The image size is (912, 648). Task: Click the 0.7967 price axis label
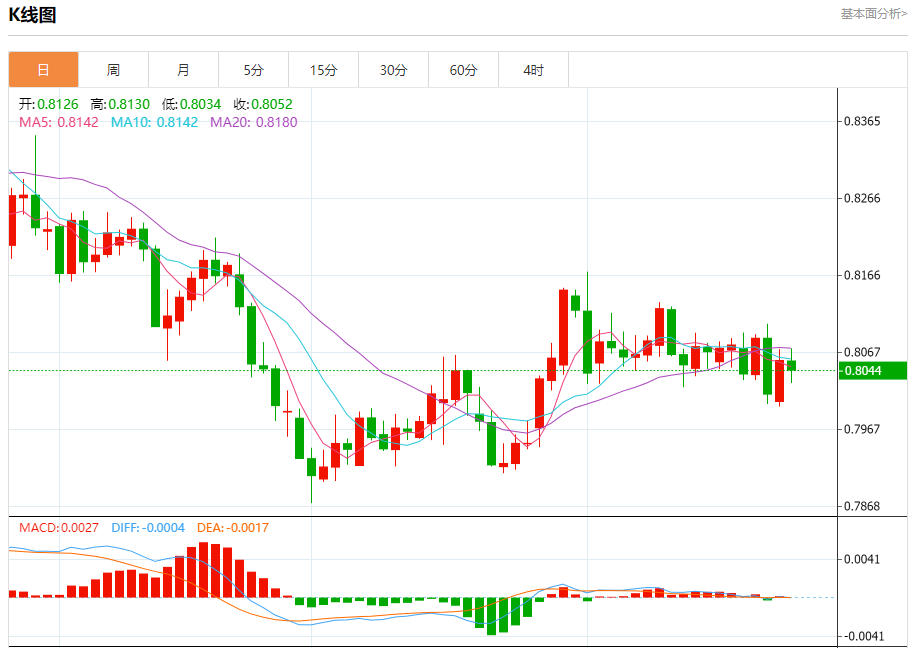pos(862,429)
